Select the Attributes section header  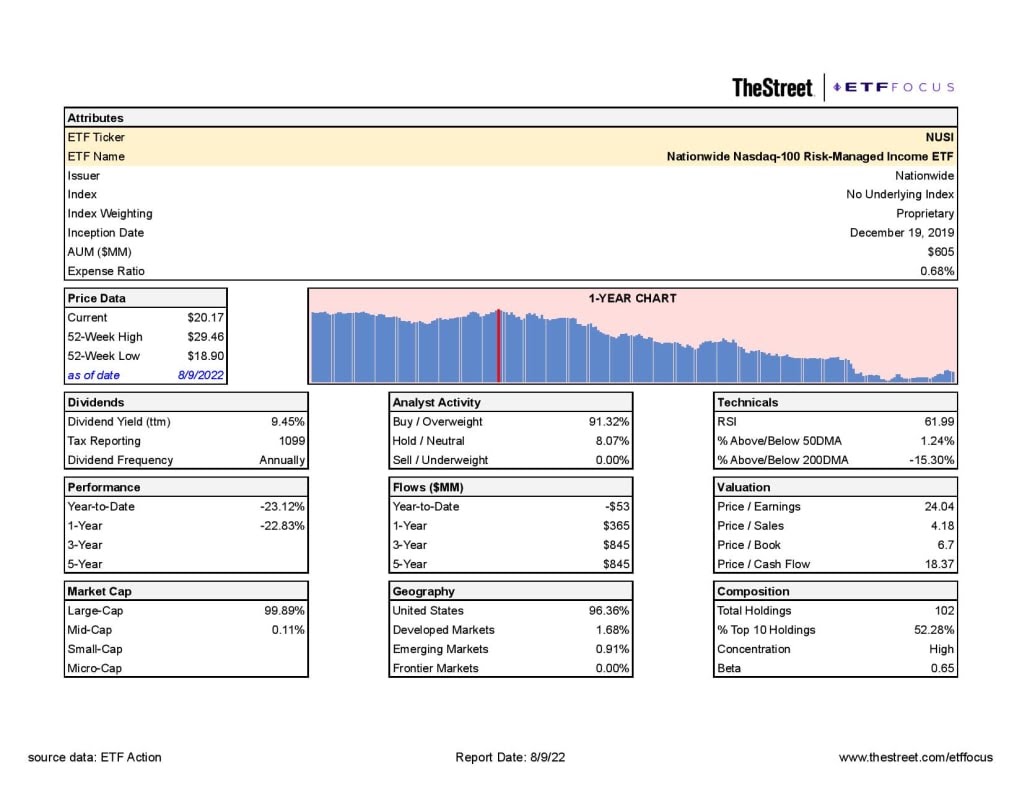click(96, 118)
